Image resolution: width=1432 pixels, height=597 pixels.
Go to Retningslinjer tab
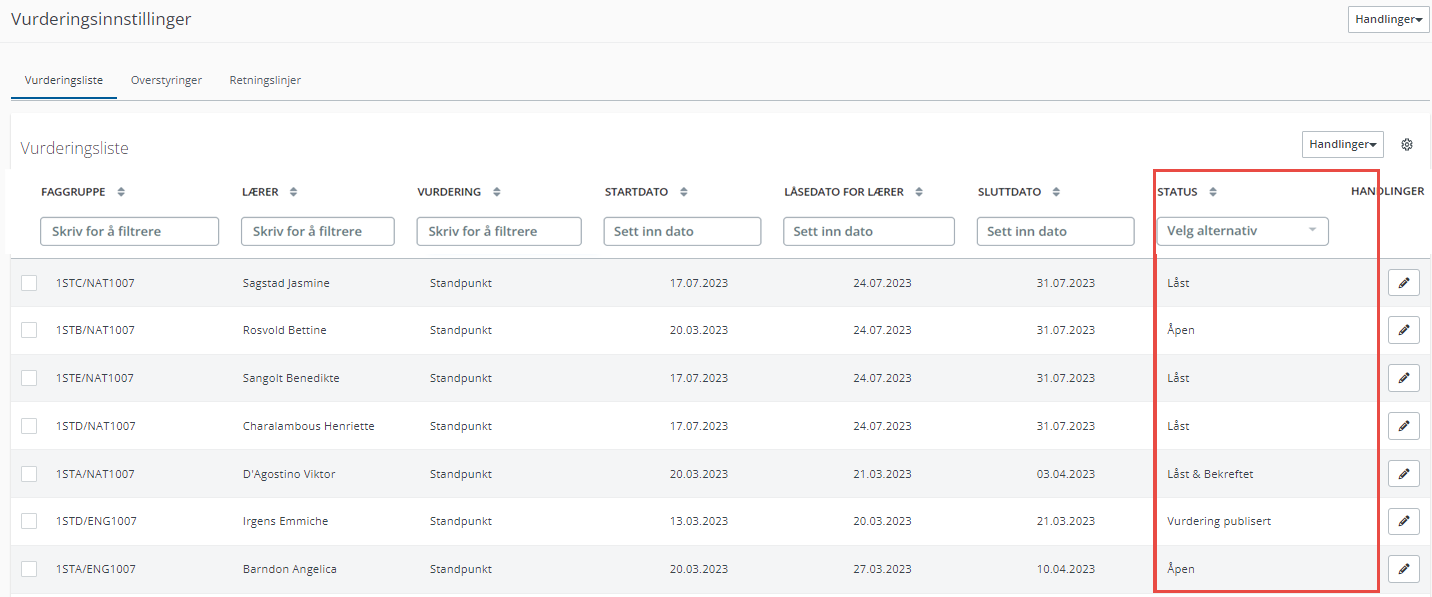click(265, 80)
